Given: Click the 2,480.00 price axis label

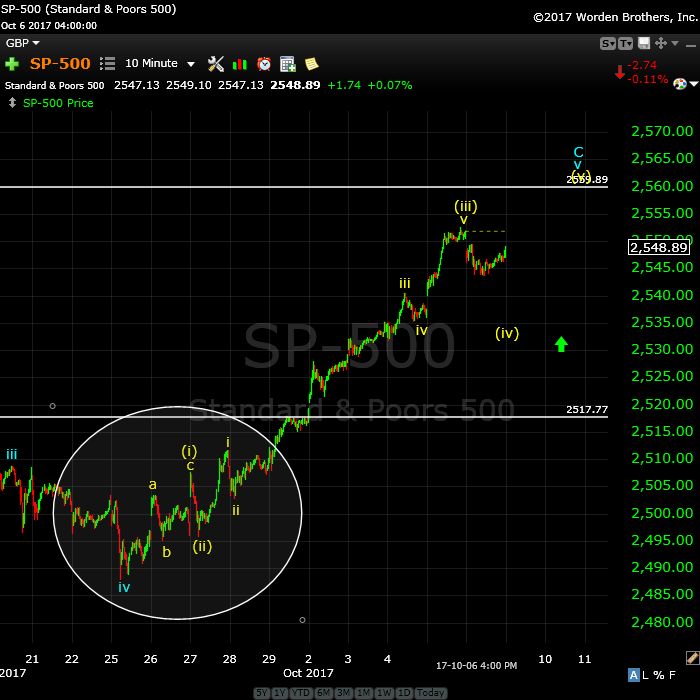Looking at the screenshot, I should pyautogui.click(x=662, y=622).
